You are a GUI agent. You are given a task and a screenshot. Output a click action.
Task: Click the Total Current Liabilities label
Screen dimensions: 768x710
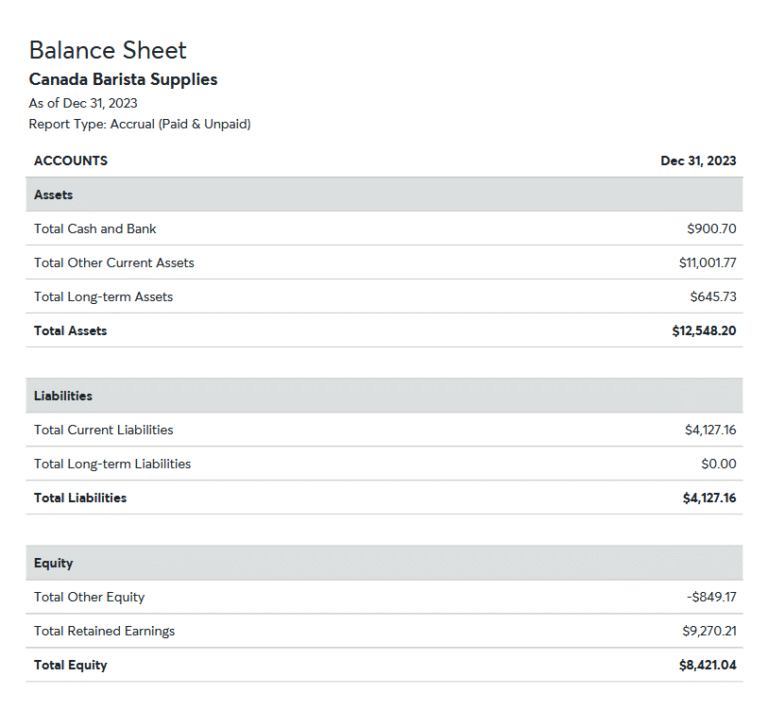103,430
